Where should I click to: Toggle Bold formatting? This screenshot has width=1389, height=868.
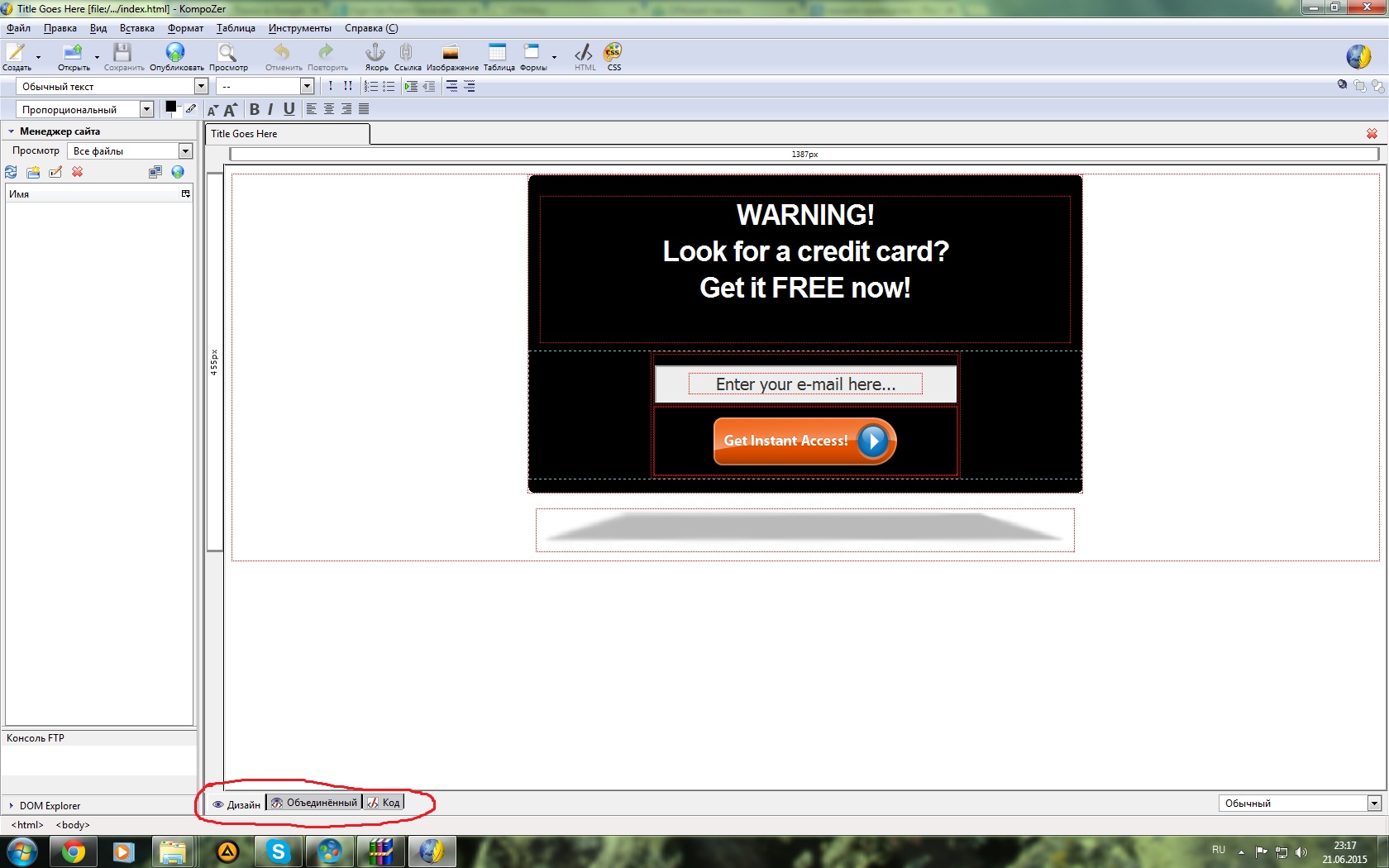click(254, 109)
